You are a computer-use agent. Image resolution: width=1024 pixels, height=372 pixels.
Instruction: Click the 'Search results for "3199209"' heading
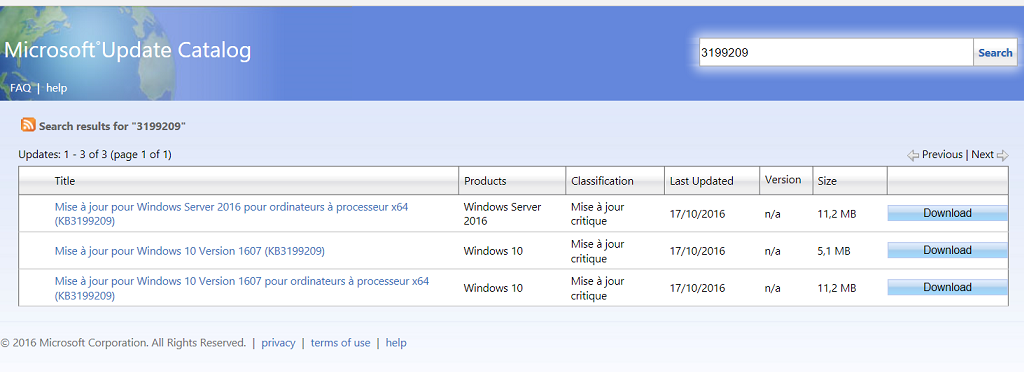[112, 126]
